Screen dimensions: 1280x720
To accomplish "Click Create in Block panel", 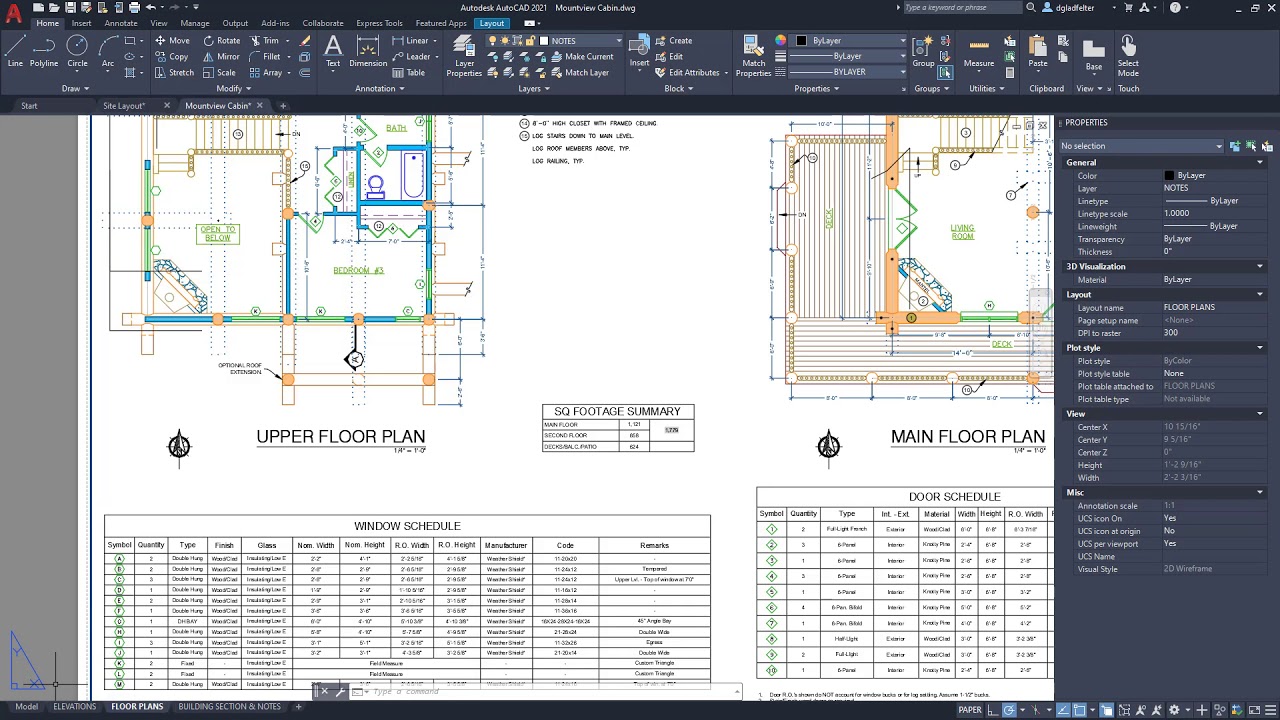I will 673,41.
